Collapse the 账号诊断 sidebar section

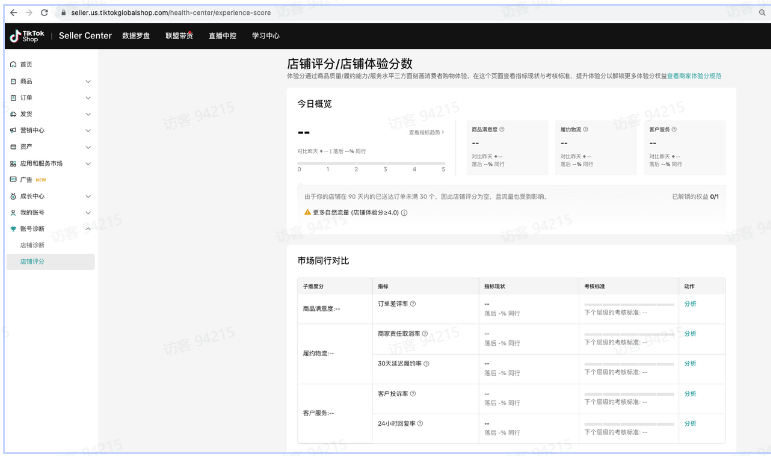click(88, 229)
